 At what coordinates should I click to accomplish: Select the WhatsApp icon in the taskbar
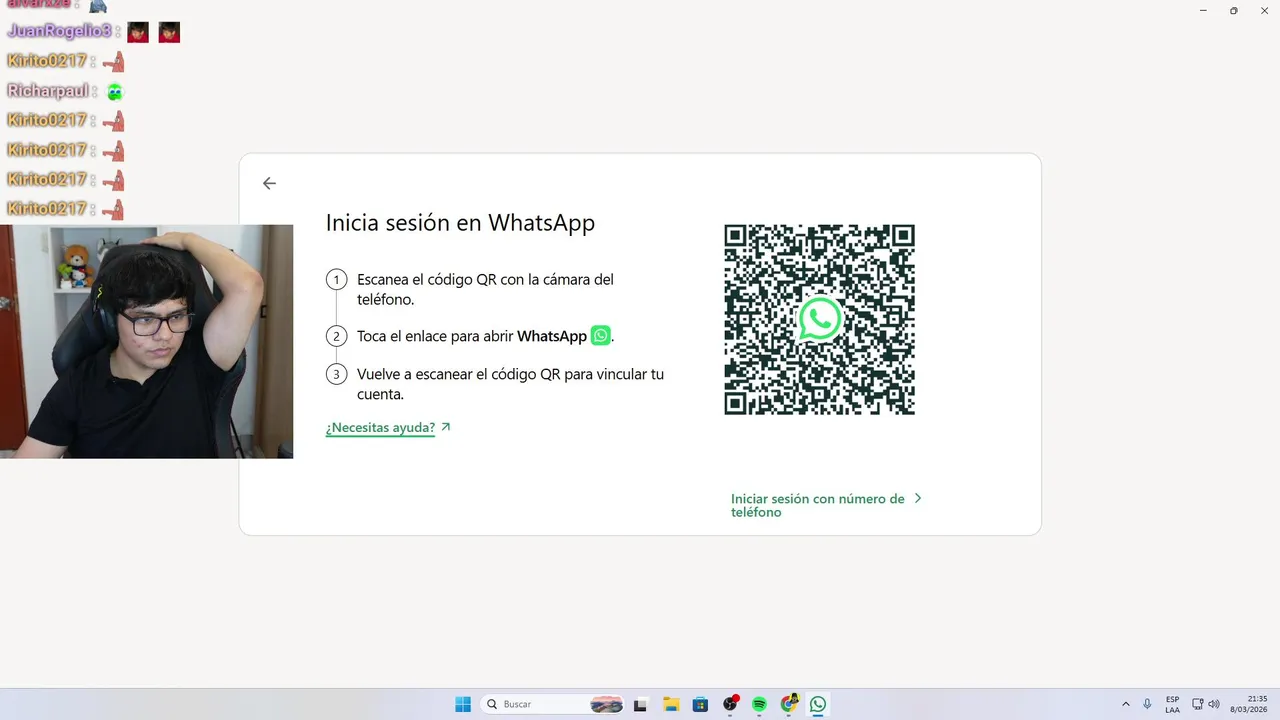click(818, 704)
